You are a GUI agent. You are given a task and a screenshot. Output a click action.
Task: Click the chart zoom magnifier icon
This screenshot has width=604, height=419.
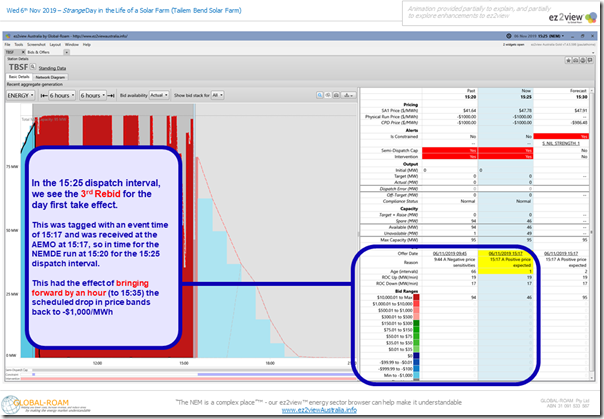(320, 95)
